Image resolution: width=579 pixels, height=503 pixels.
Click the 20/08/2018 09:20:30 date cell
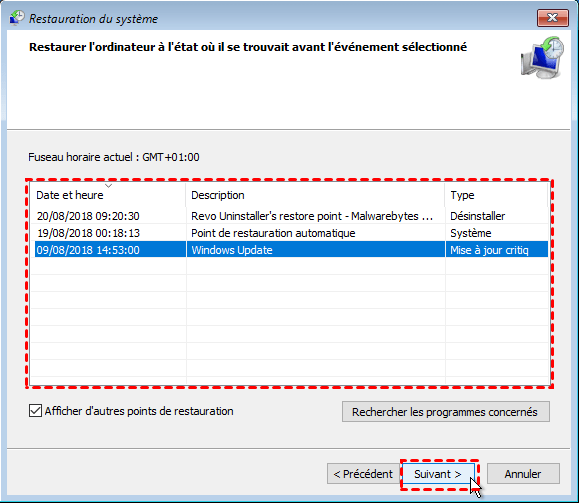click(x=88, y=216)
